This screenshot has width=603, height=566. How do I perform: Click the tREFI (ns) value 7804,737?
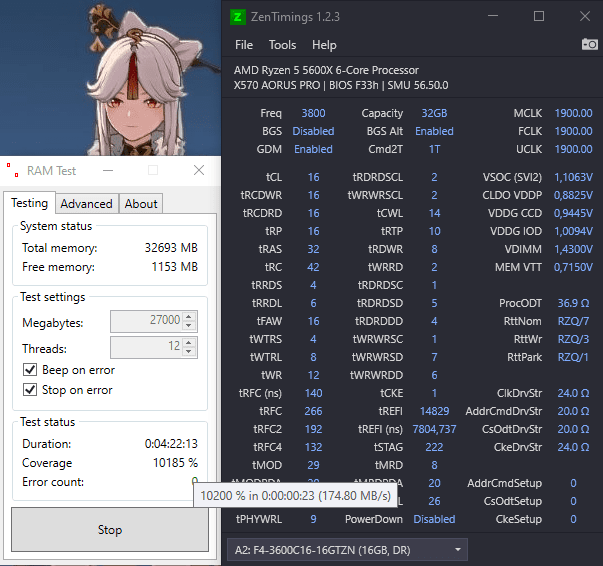434,429
